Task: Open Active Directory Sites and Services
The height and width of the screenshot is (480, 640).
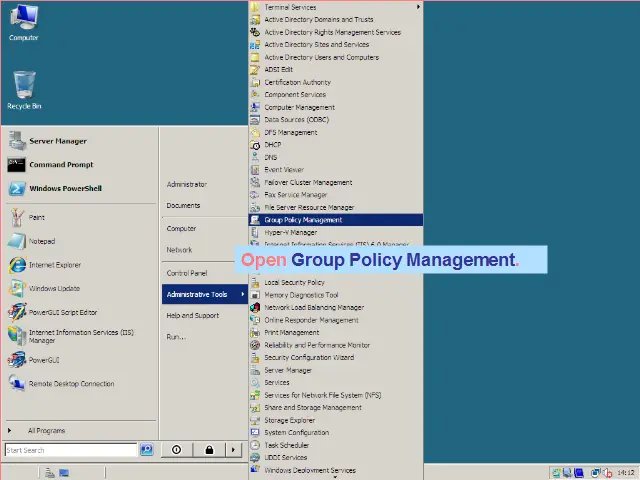Action: pos(336,44)
